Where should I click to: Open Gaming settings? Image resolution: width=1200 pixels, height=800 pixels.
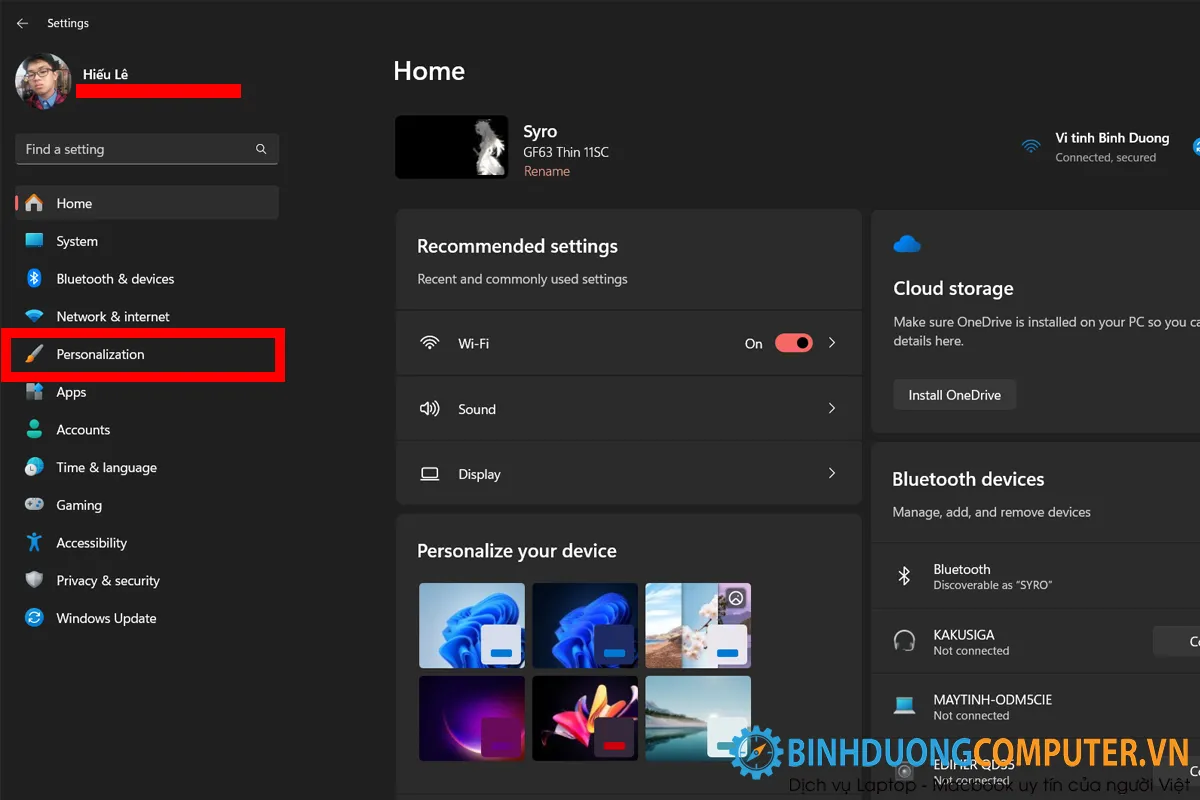pos(80,504)
